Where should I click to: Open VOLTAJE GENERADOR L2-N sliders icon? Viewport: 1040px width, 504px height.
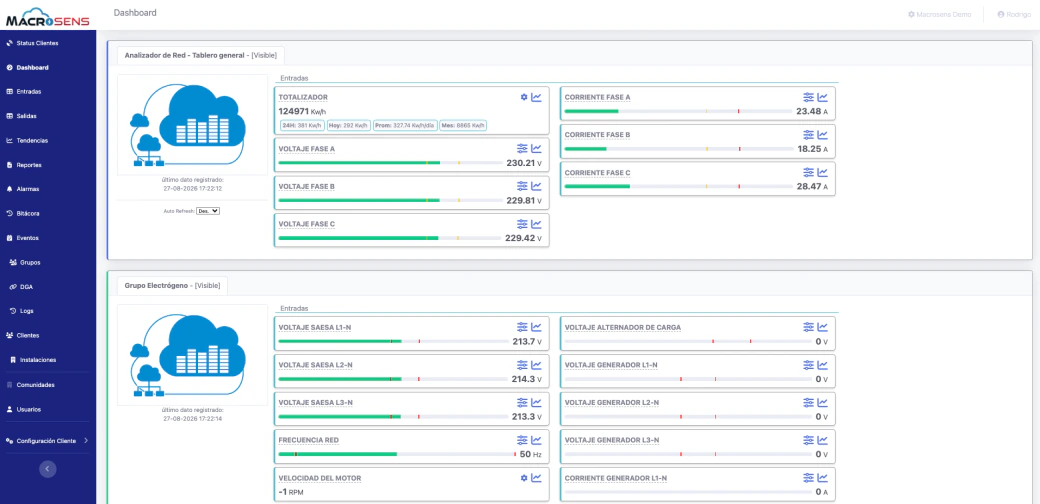[809, 403]
